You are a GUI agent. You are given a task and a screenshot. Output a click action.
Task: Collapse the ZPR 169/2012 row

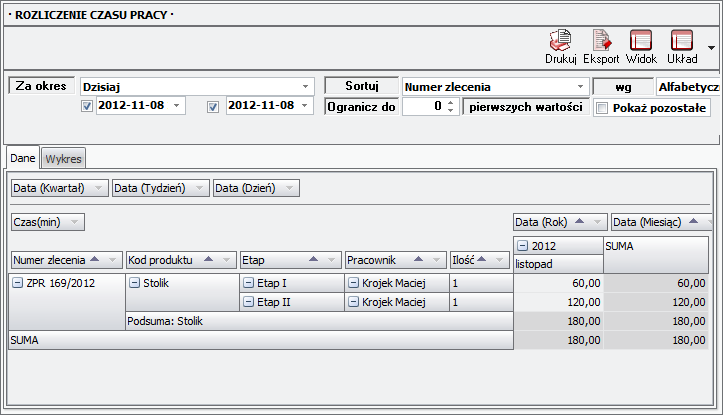coord(17,283)
